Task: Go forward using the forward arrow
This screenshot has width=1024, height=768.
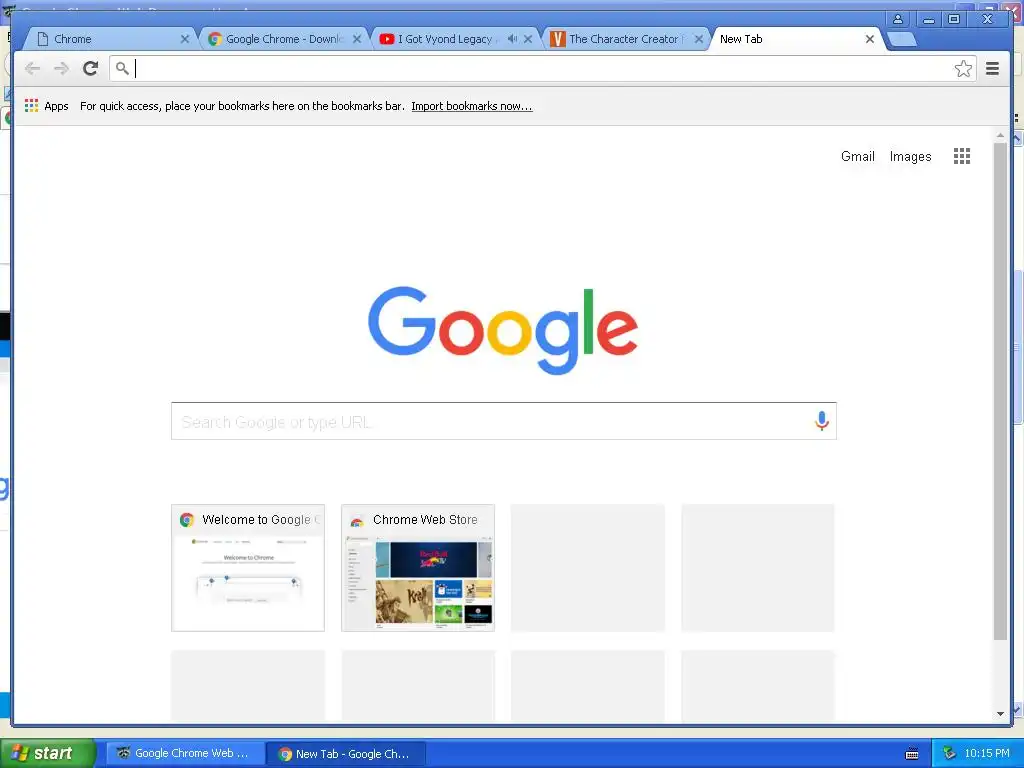Action: (61, 68)
